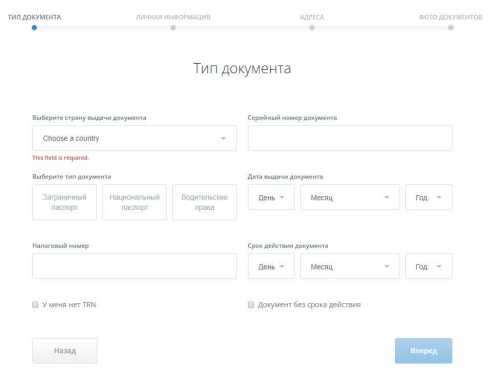Select Заграничный паспорт document type
This screenshot has width=500, height=383.
click(64, 202)
